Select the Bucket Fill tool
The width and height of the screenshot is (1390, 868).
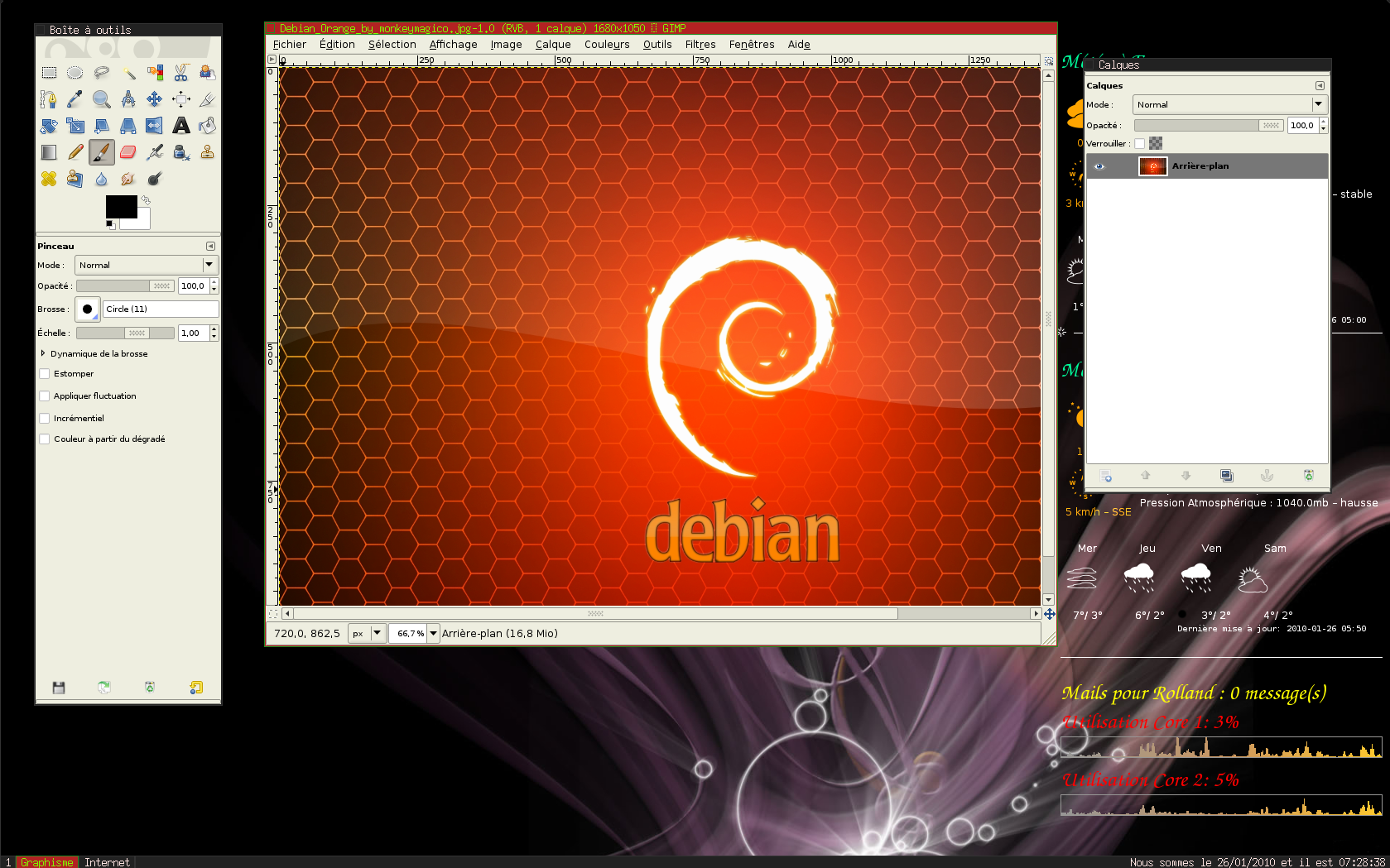tap(208, 126)
